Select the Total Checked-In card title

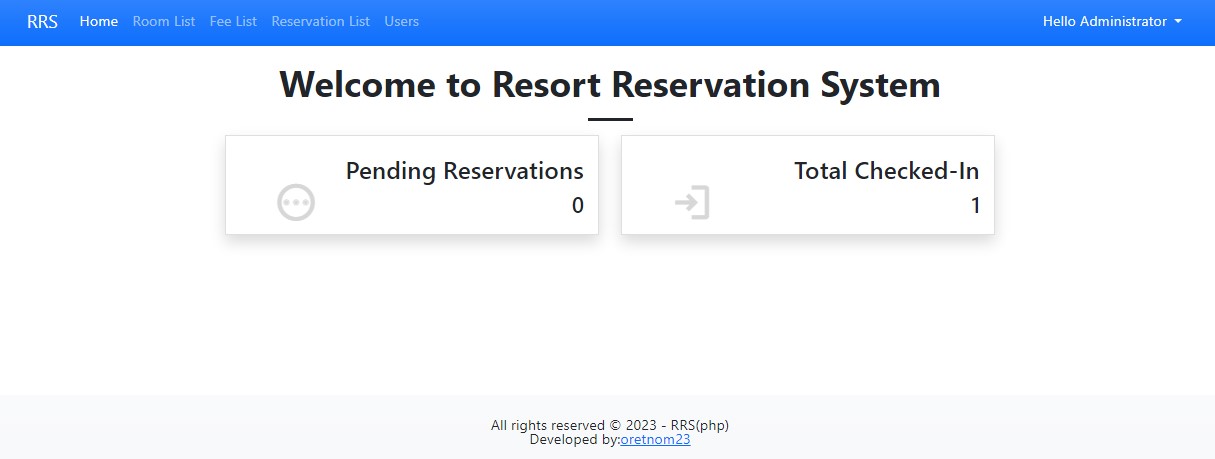[887, 171]
